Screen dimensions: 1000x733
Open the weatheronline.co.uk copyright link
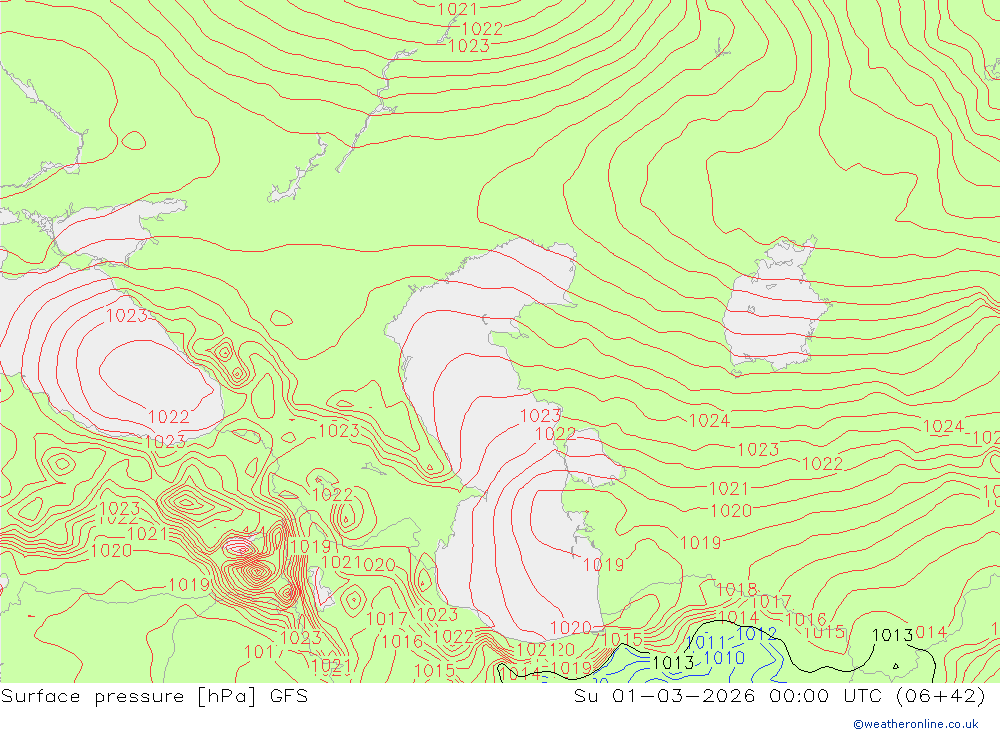tap(916, 724)
